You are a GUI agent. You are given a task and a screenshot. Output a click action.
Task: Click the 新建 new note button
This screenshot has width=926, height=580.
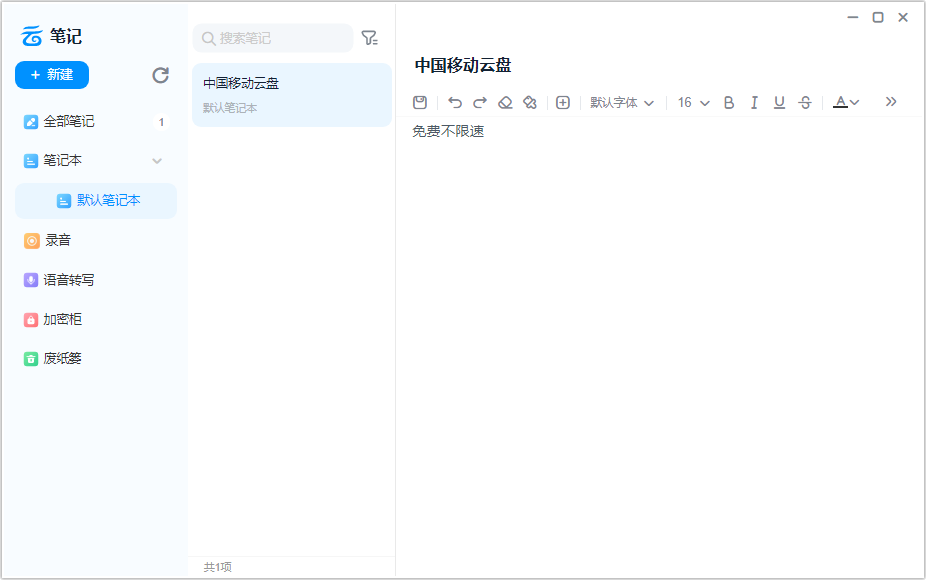(x=51, y=75)
